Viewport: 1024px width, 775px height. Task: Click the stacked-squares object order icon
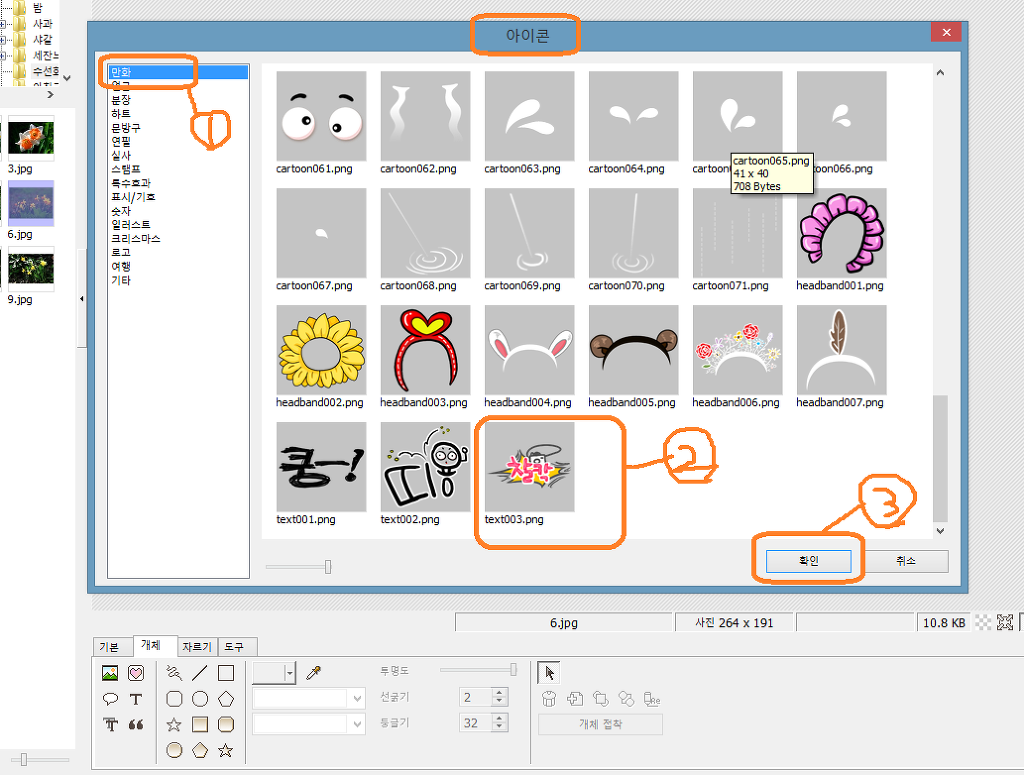click(600, 699)
